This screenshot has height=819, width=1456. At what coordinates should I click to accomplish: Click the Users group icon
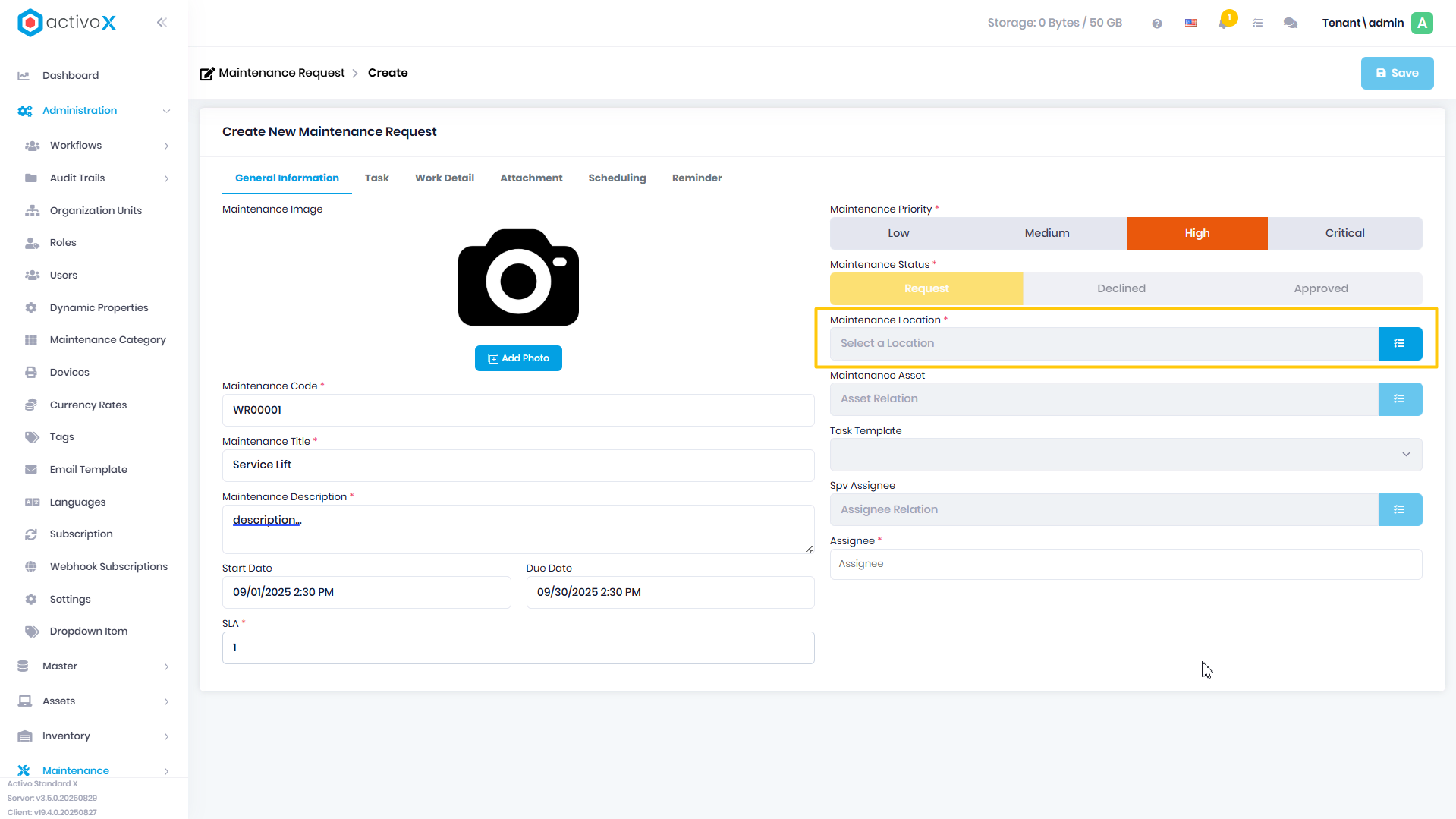click(x=32, y=276)
